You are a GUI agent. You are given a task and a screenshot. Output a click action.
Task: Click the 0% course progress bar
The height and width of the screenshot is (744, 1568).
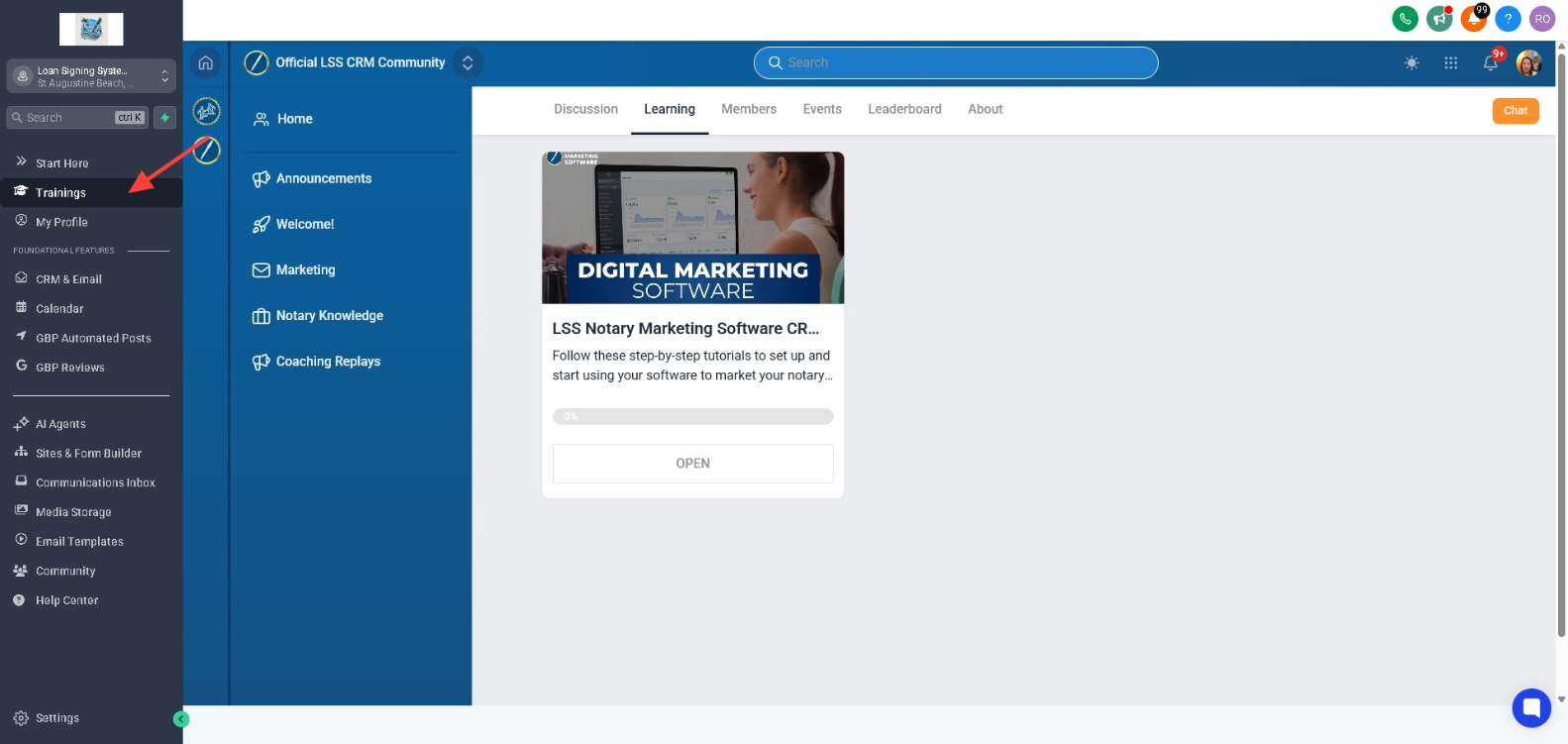[x=692, y=417]
